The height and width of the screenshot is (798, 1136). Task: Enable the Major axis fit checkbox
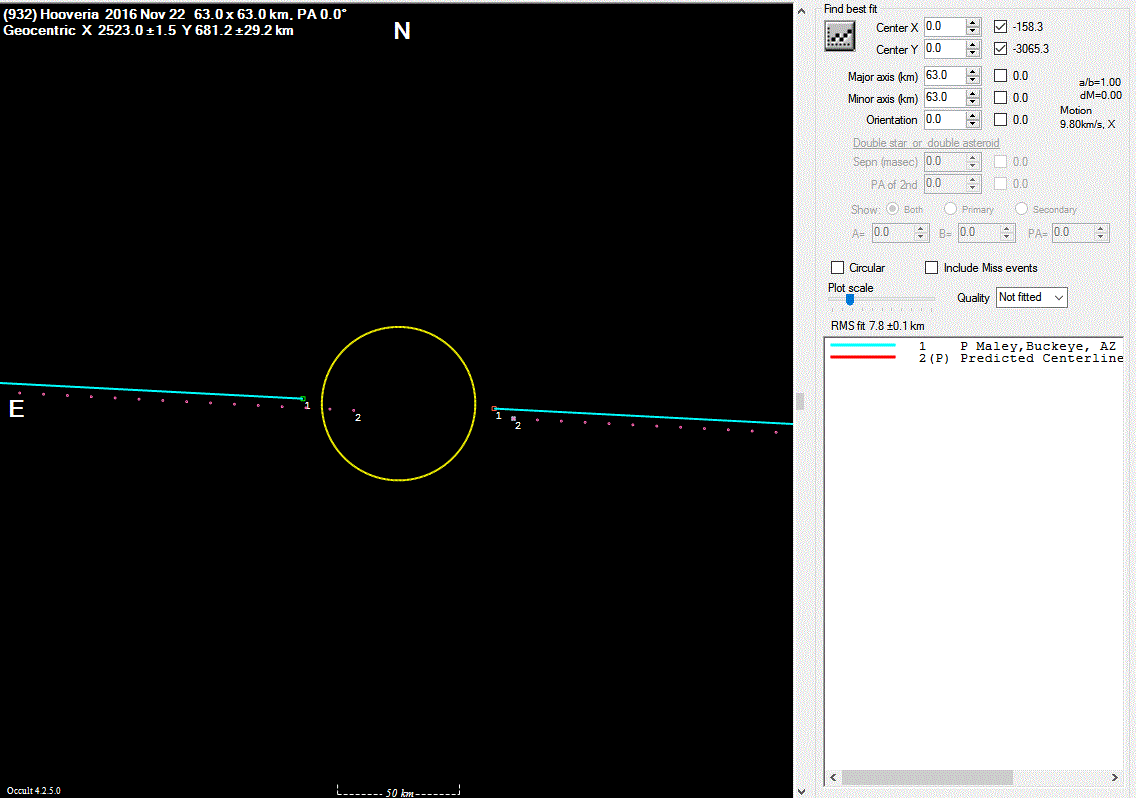click(x=1001, y=76)
